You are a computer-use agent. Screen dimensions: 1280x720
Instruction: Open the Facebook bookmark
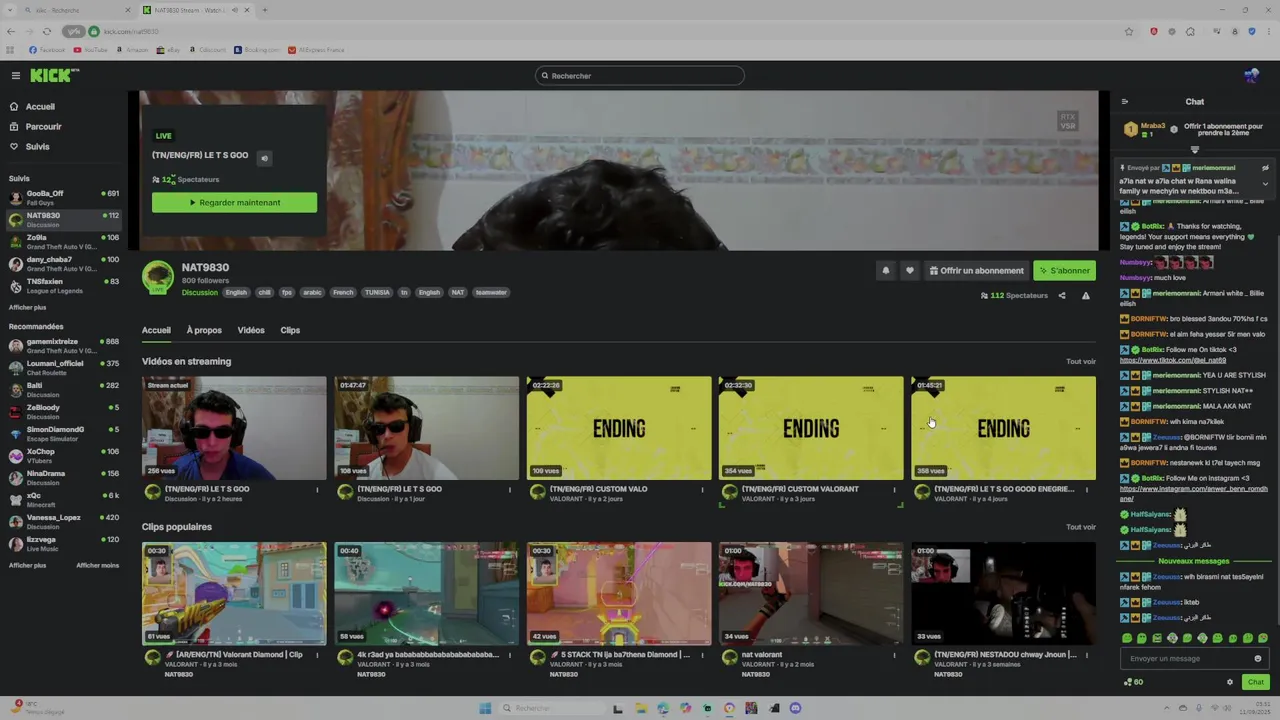pos(47,50)
